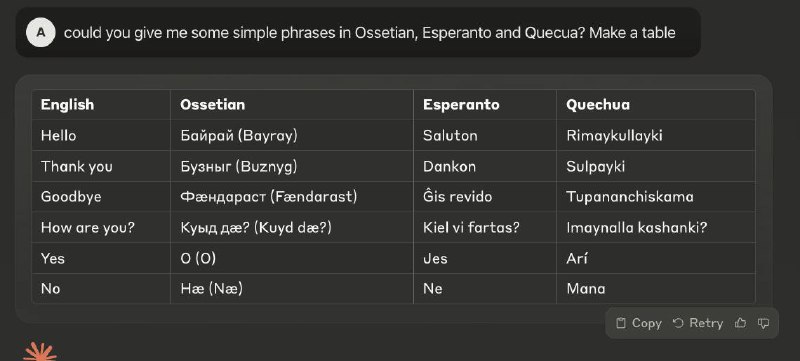Image resolution: width=800 pixels, height=361 pixels.
Task: Click the orange Claude starburst logo
Action: point(40,352)
